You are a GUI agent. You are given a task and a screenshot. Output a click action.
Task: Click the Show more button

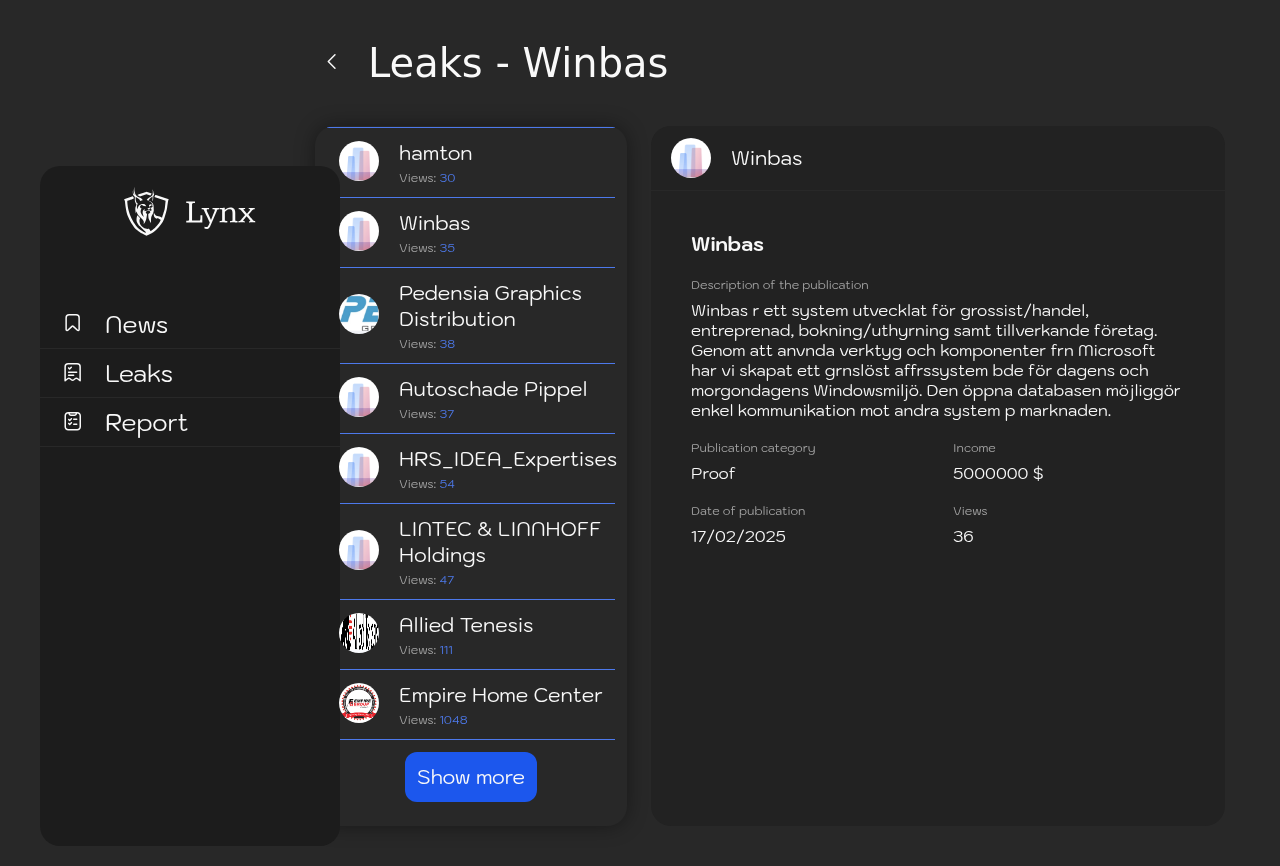point(471,777)
